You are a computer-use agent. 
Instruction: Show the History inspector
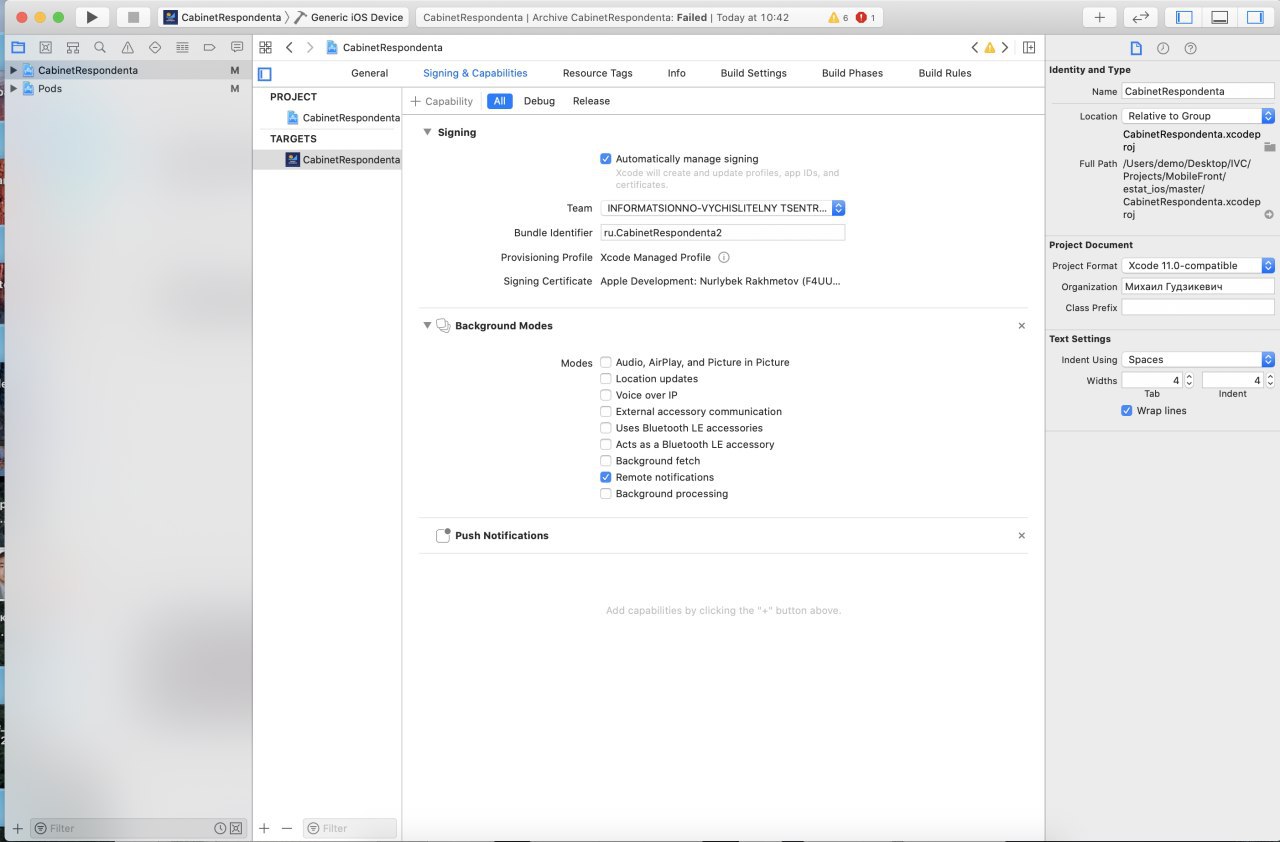pos(1163,48)
